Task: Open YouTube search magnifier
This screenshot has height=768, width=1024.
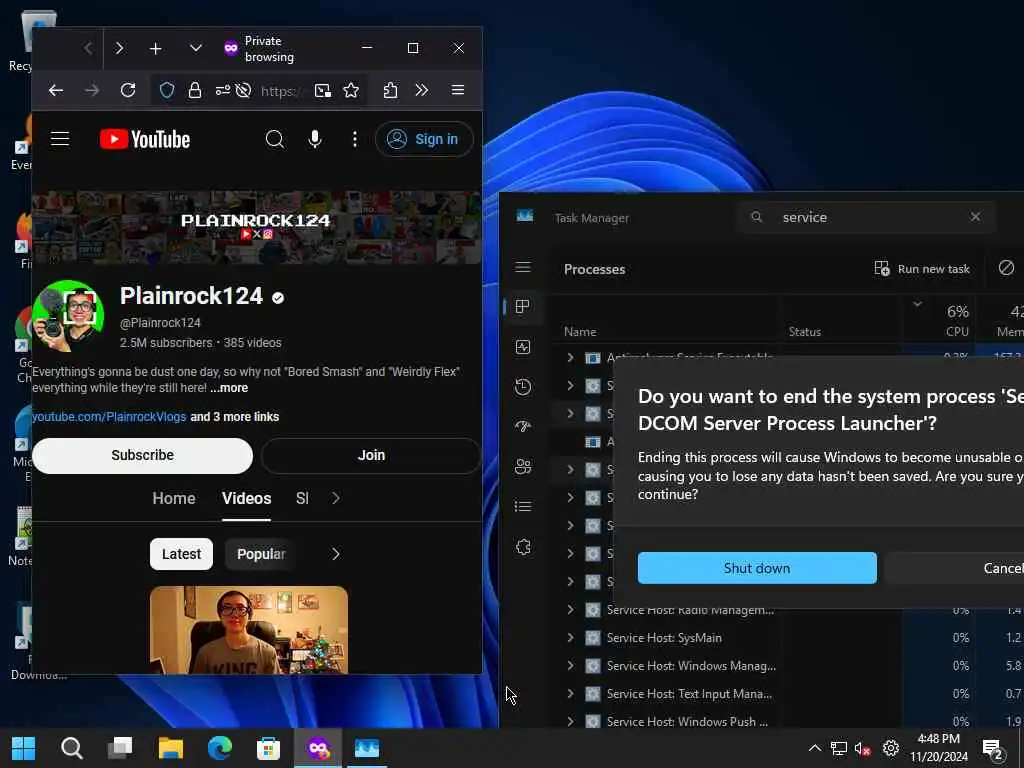Action: [275, 139]
